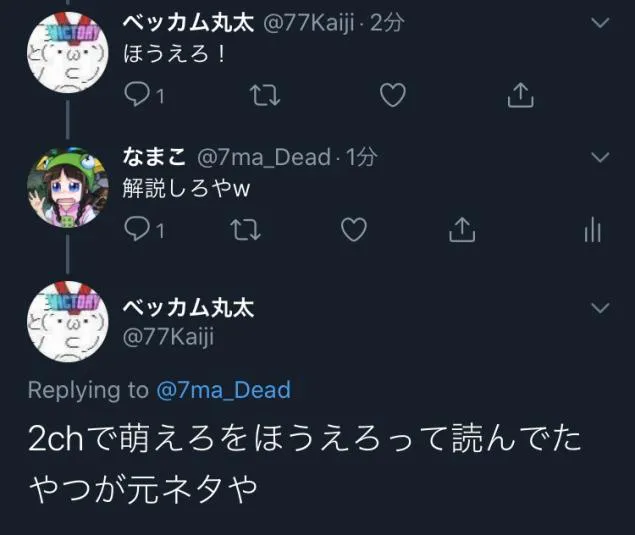
Task: Open options chevron for the ほうえろ！ tweet
Action: 600,22
